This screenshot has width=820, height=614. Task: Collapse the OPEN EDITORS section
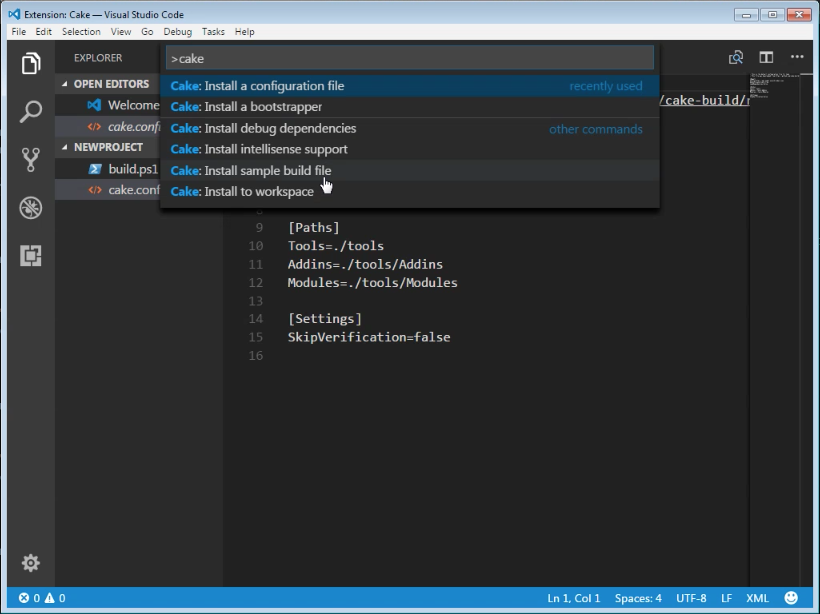[64, 84]
